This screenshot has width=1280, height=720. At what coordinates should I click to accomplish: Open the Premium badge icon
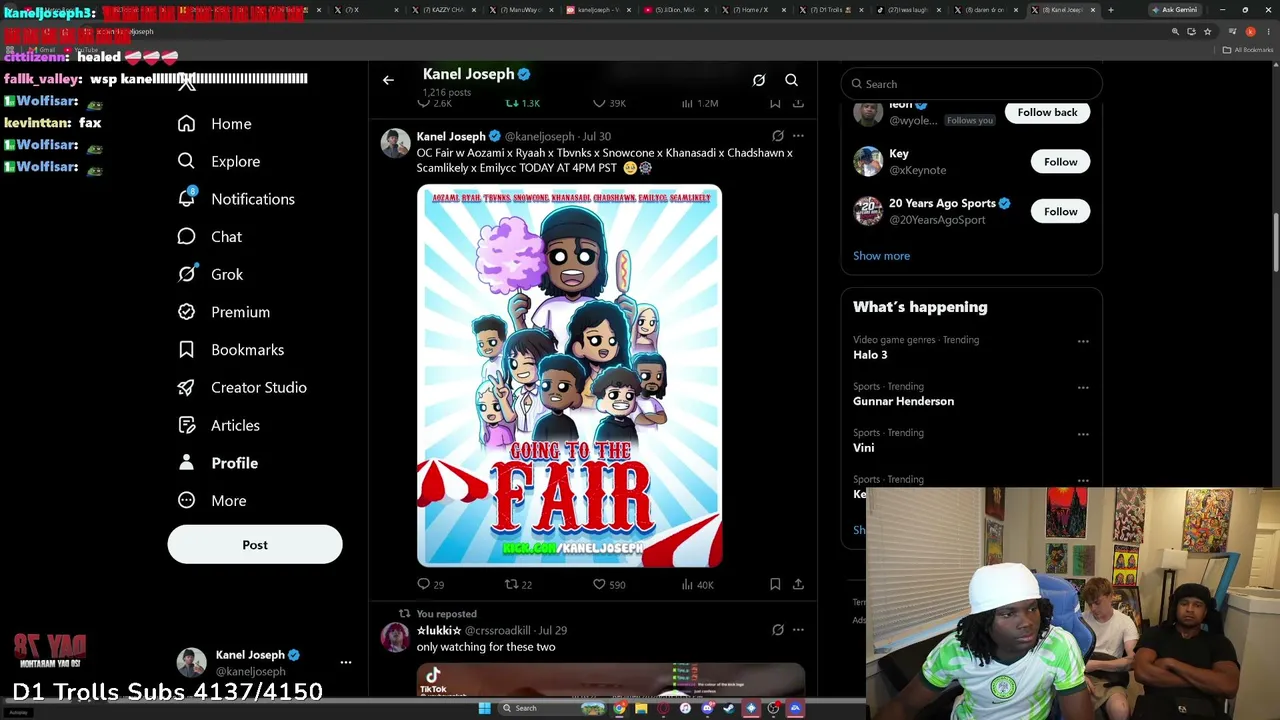pos(186,312)
